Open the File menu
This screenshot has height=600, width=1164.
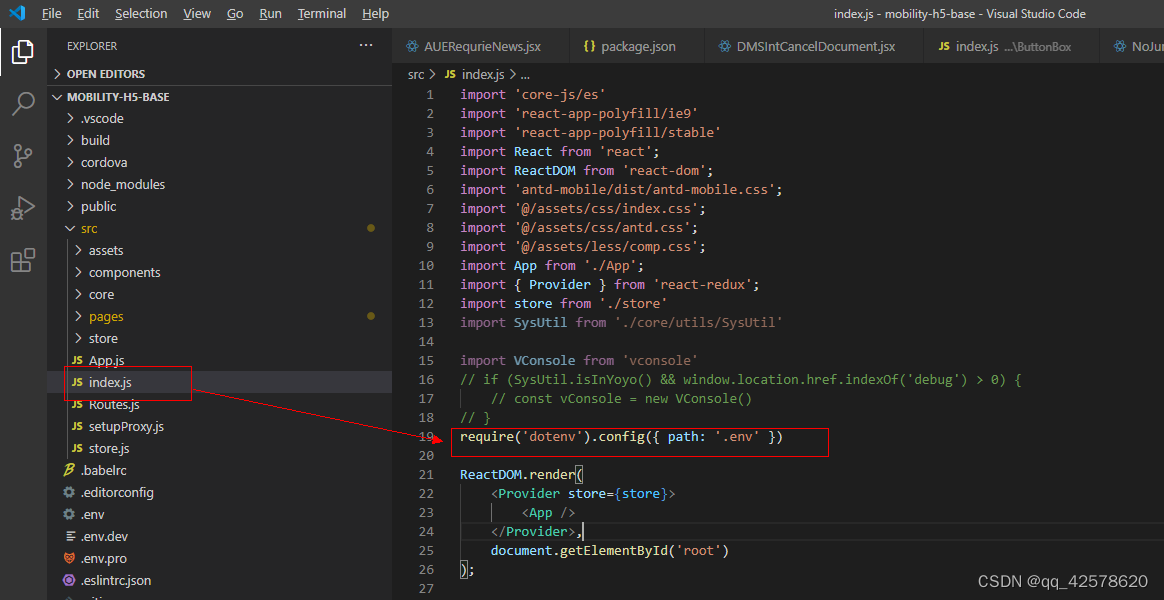pyautogui.click(x=51, y=13)
